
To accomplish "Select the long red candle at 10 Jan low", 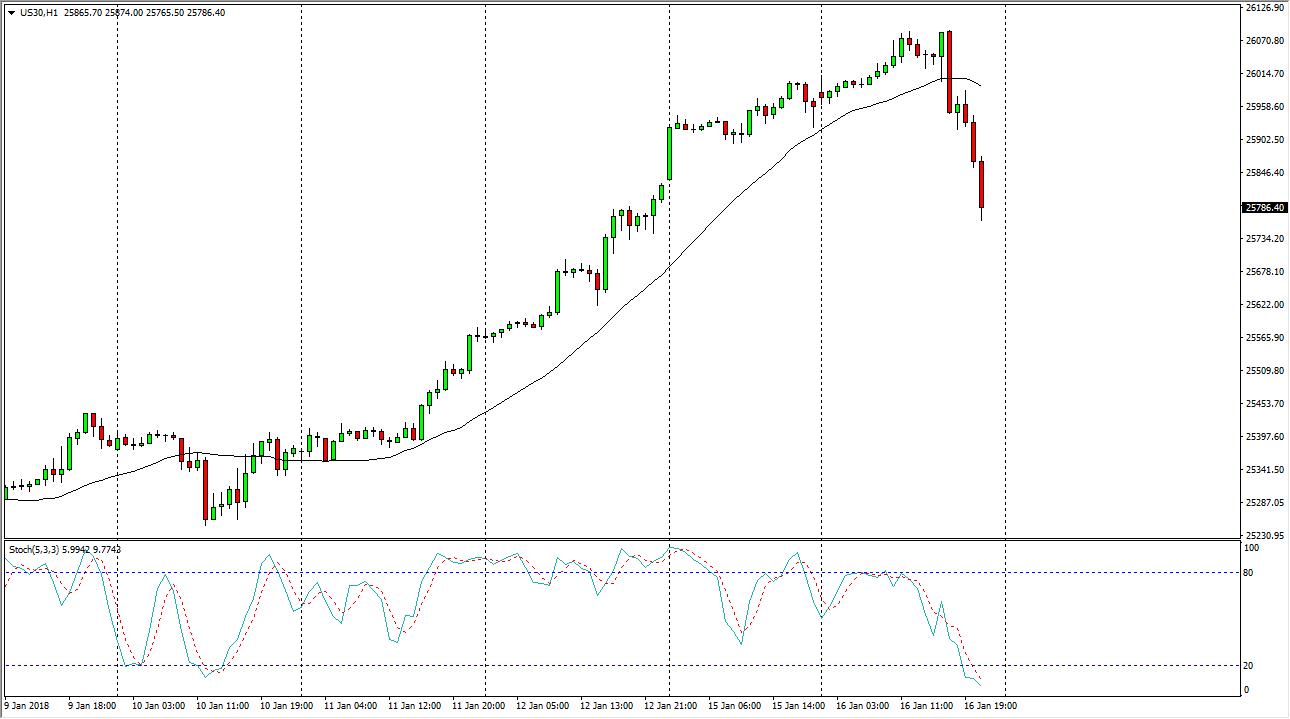I will 205,490.
